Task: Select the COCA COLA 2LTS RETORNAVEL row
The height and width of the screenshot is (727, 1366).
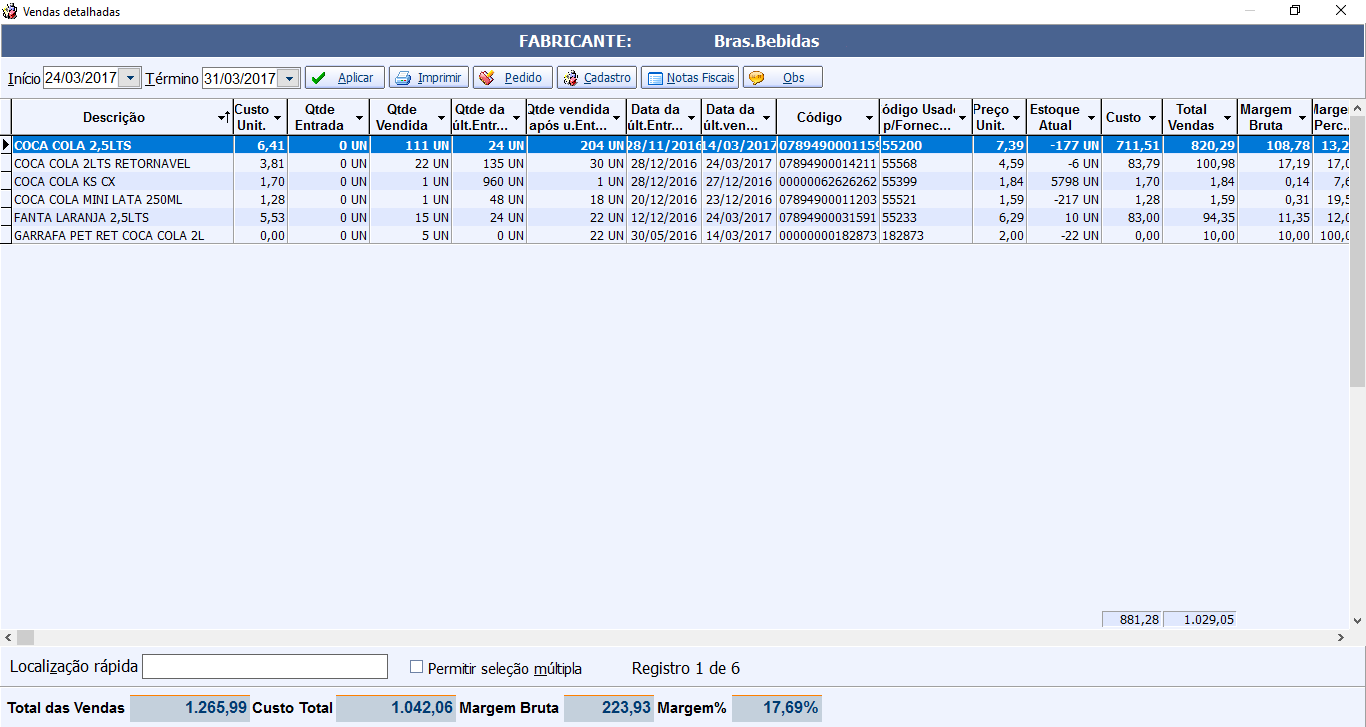Action: [x=682, y=163]
